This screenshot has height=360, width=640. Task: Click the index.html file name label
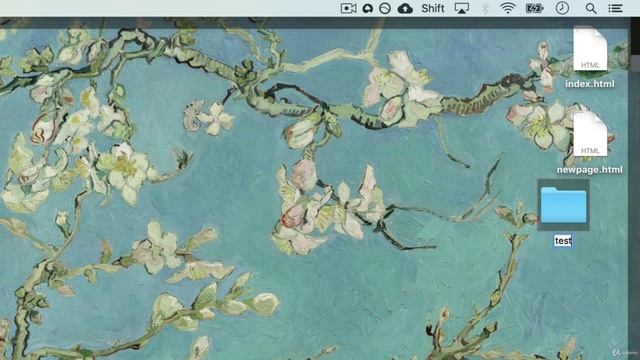(590, 84)
